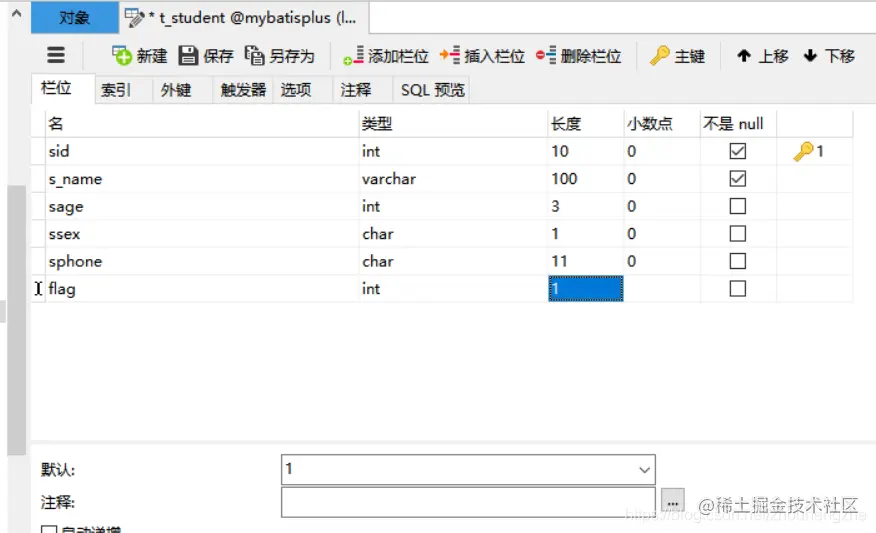This screenshot has height=533, width=876.
Task: Check 不是 null for sphone
Action: [x=737, y=261]
